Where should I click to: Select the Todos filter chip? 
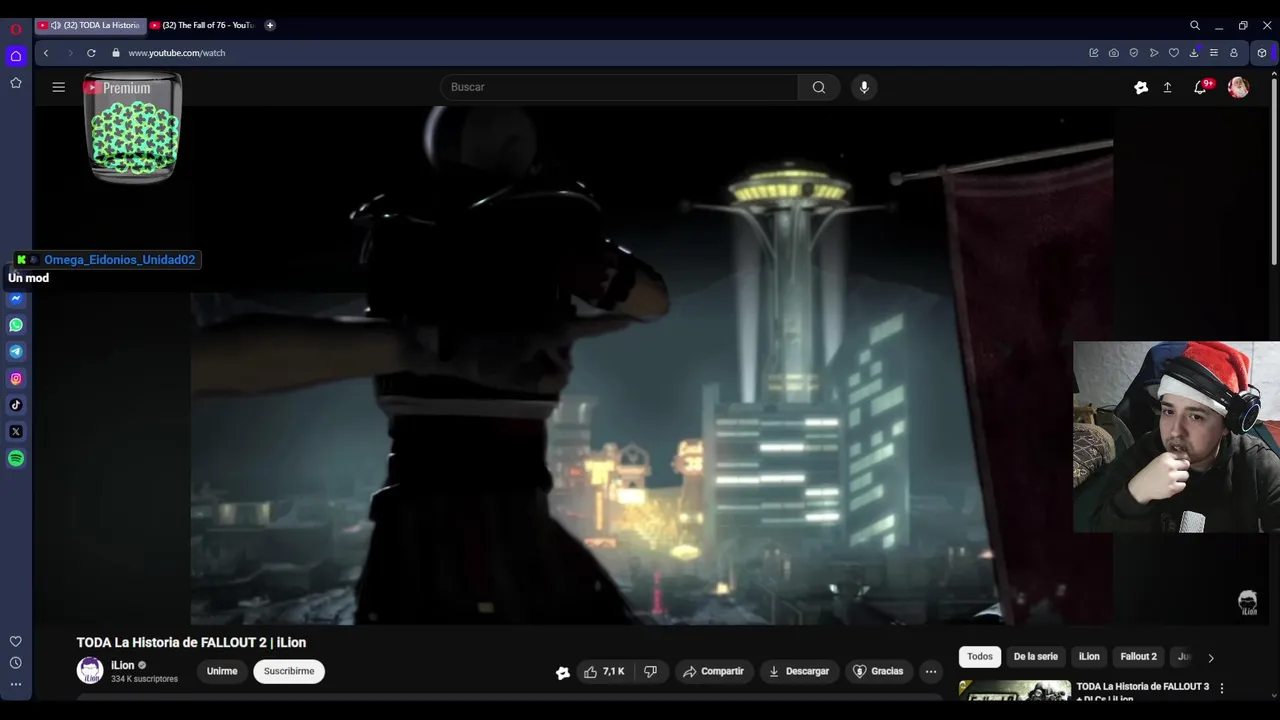coord(980,657)
